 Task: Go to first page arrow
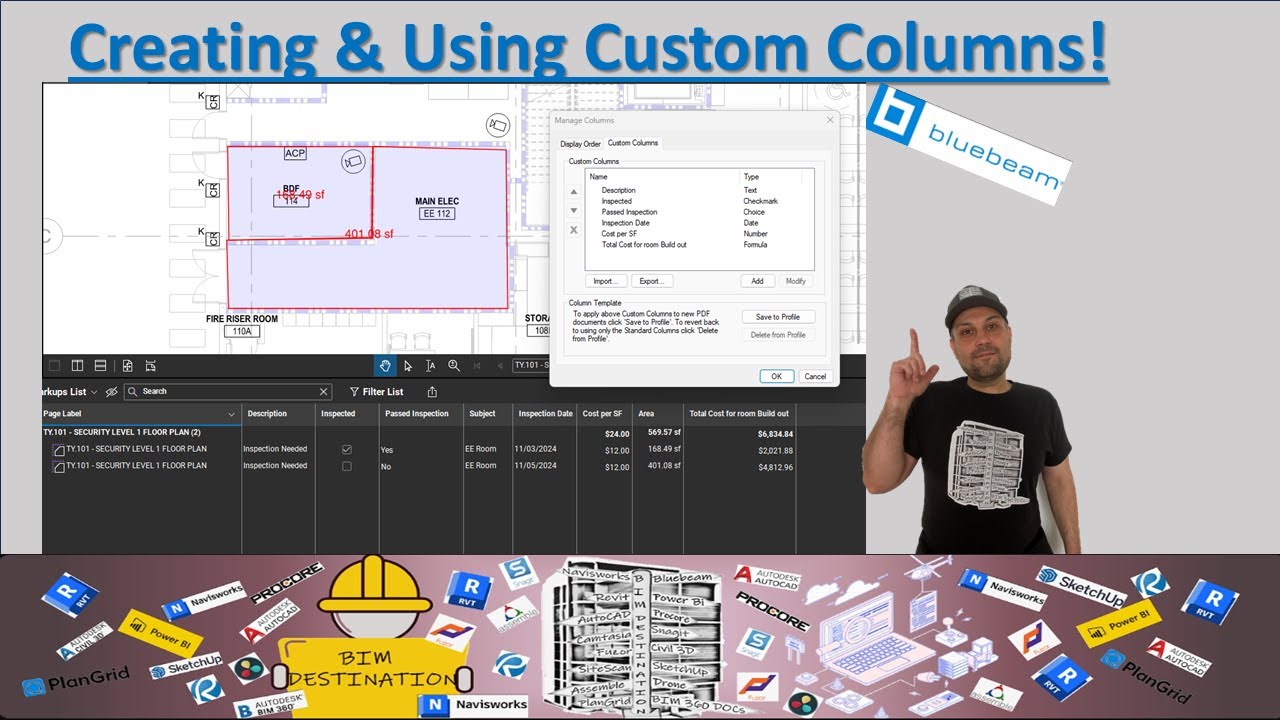click(479, 366)
